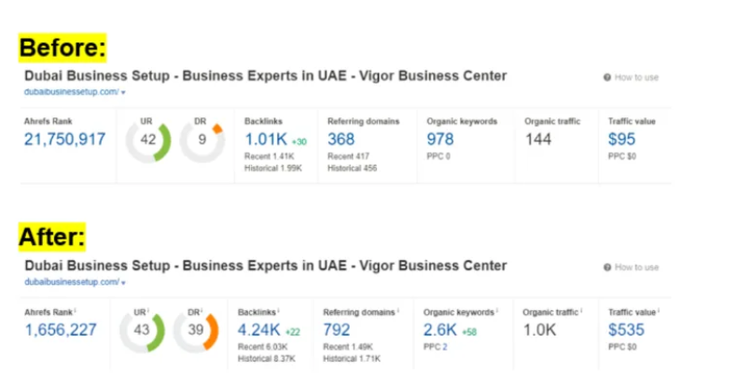The image size is (736, 383).
Task: Click the top How to use help icon
Action: click(607, 77)
